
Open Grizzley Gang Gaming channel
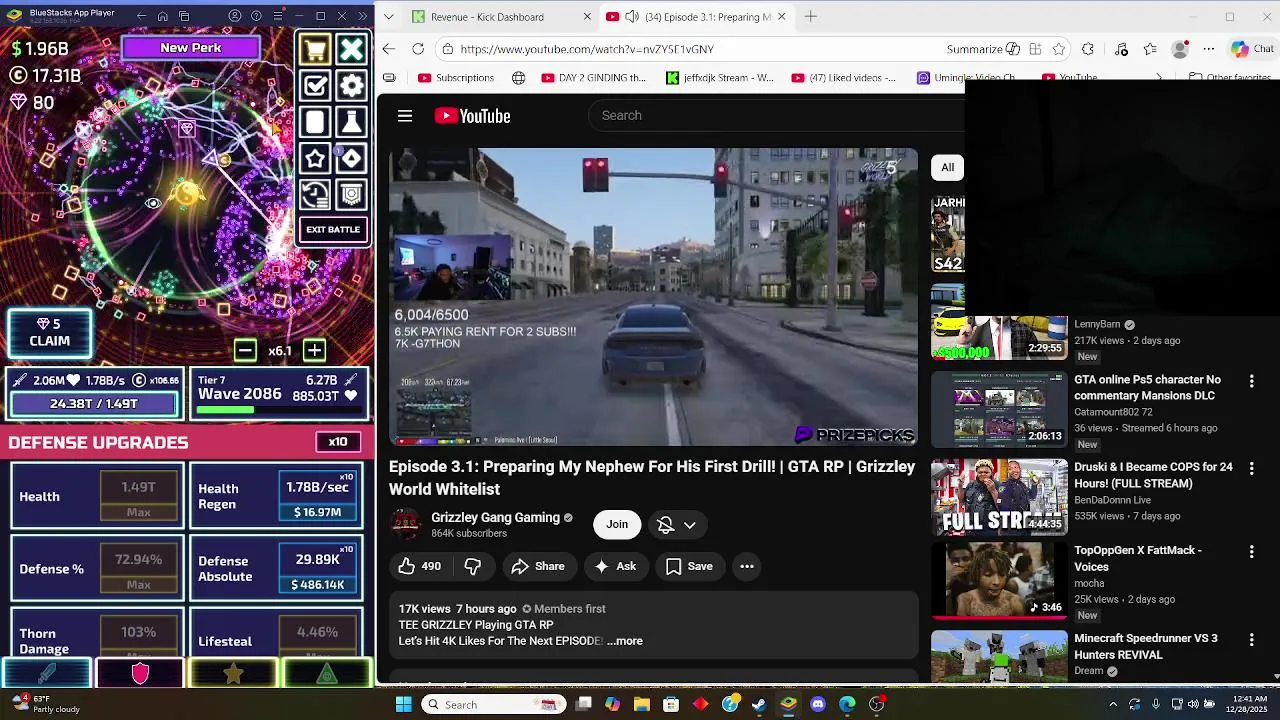click(x=495, y=517)
